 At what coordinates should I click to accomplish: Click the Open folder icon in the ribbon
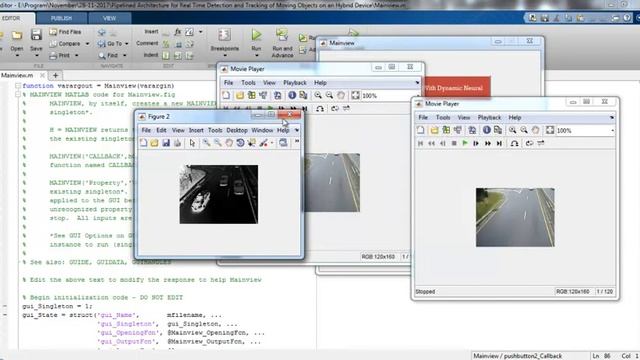[x=17, y=36]
